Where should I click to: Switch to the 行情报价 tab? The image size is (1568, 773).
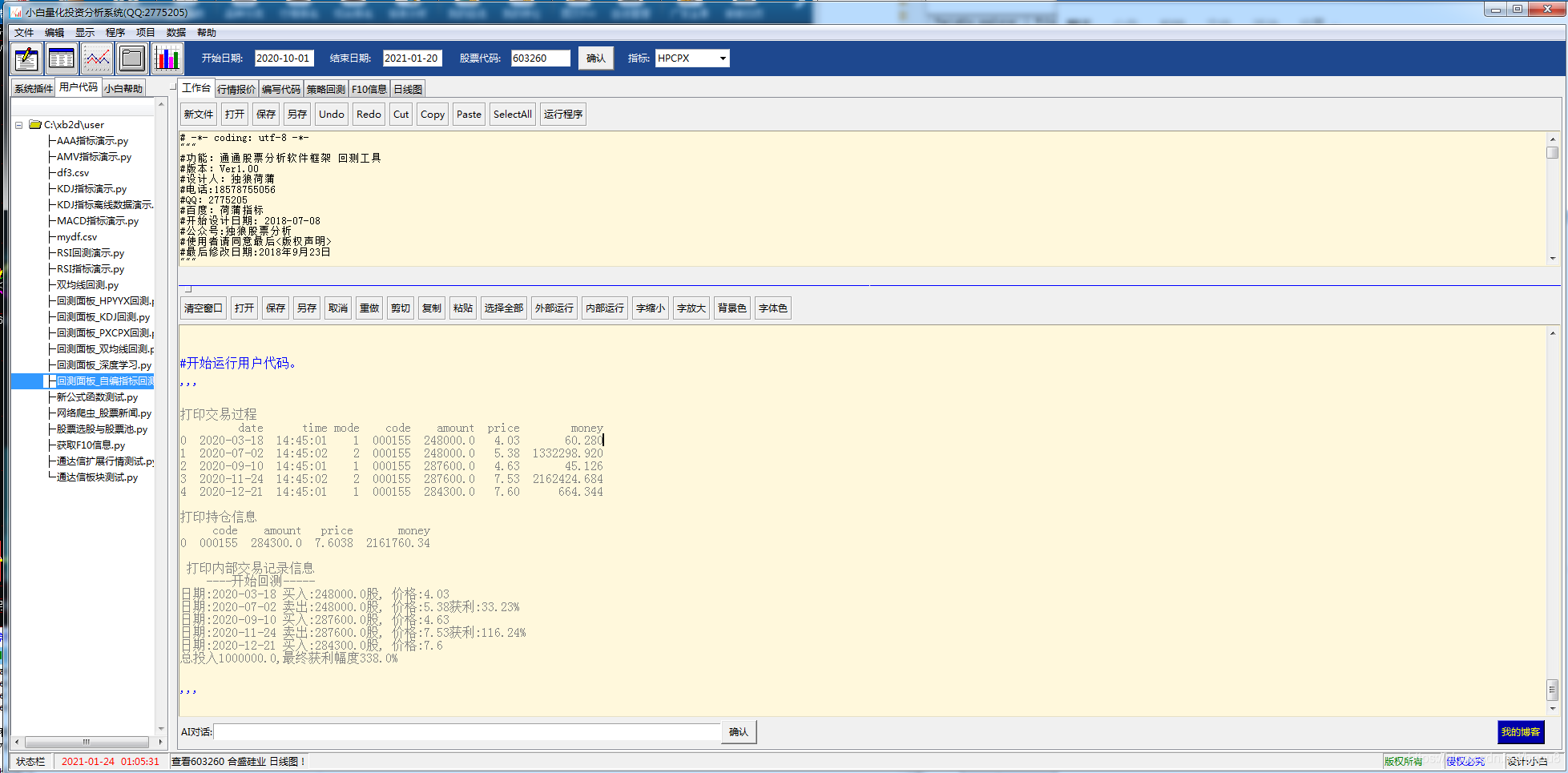tap(236, 90)
